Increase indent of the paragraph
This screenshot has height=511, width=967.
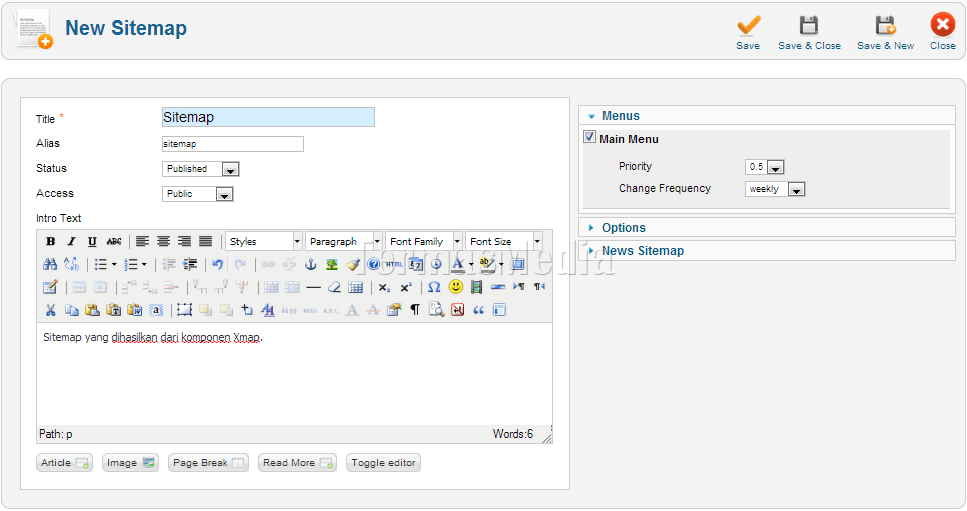[x=190, y=264]
